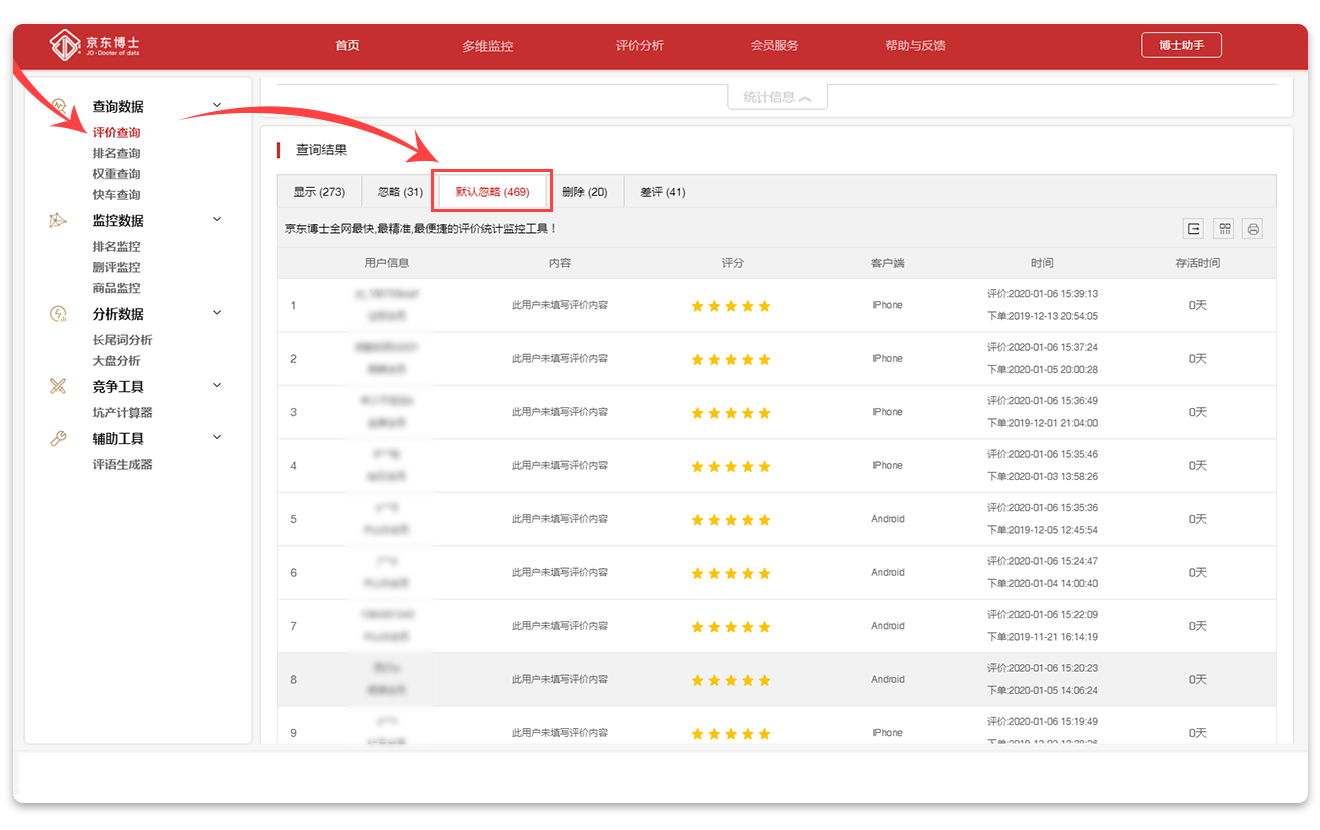Click review time 评价:2020-01-06 15:20:23
Image resolution: width=1320 pixels, height=830 pixels.
pos(1042,668)
